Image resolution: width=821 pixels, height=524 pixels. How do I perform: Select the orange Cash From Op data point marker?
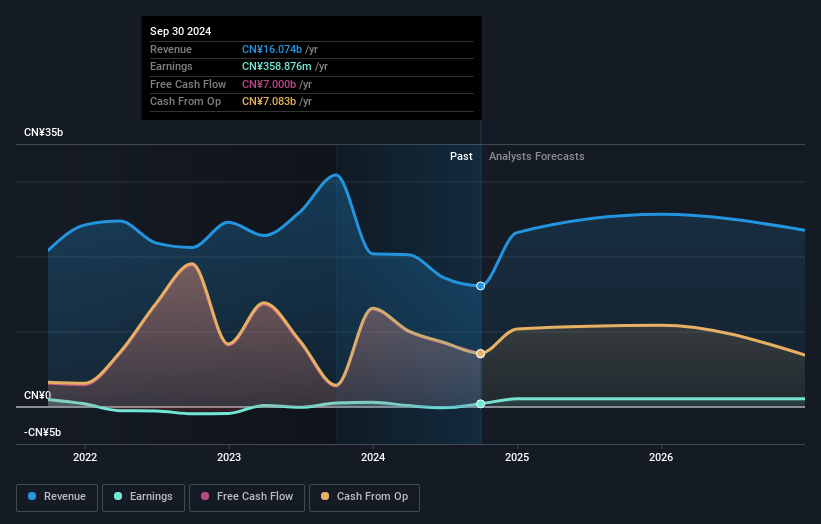coord(480,354)
